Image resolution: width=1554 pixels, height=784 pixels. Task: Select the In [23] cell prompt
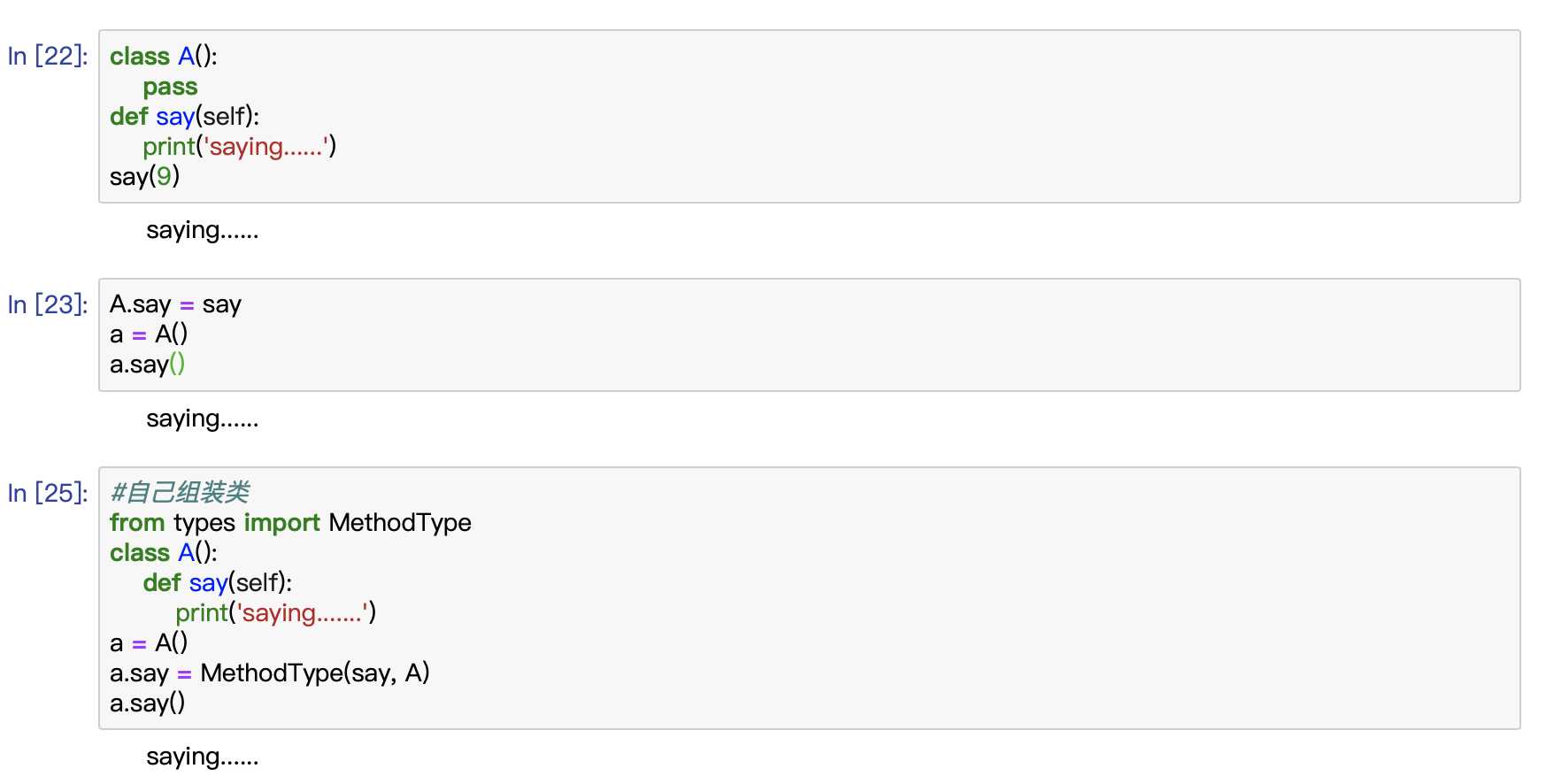pos(48,304)
